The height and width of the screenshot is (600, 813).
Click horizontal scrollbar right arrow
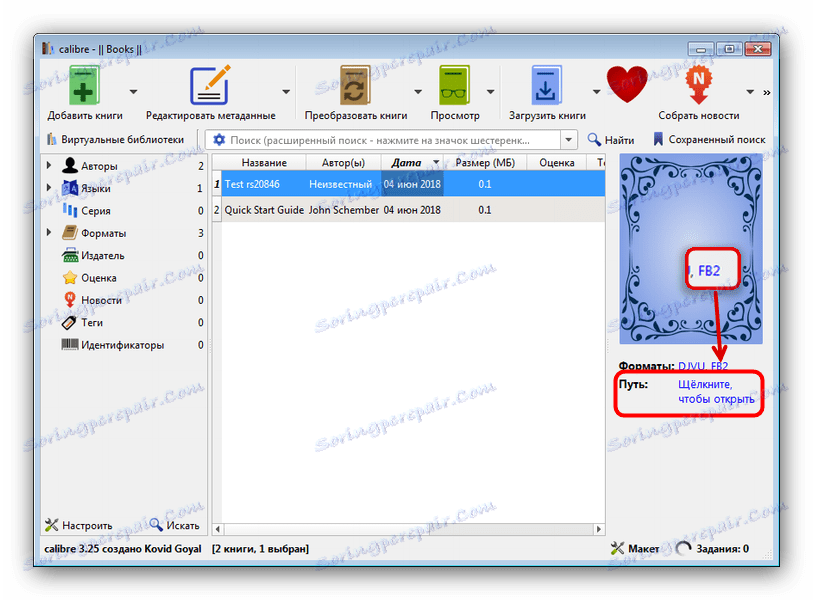click(599, 529)
